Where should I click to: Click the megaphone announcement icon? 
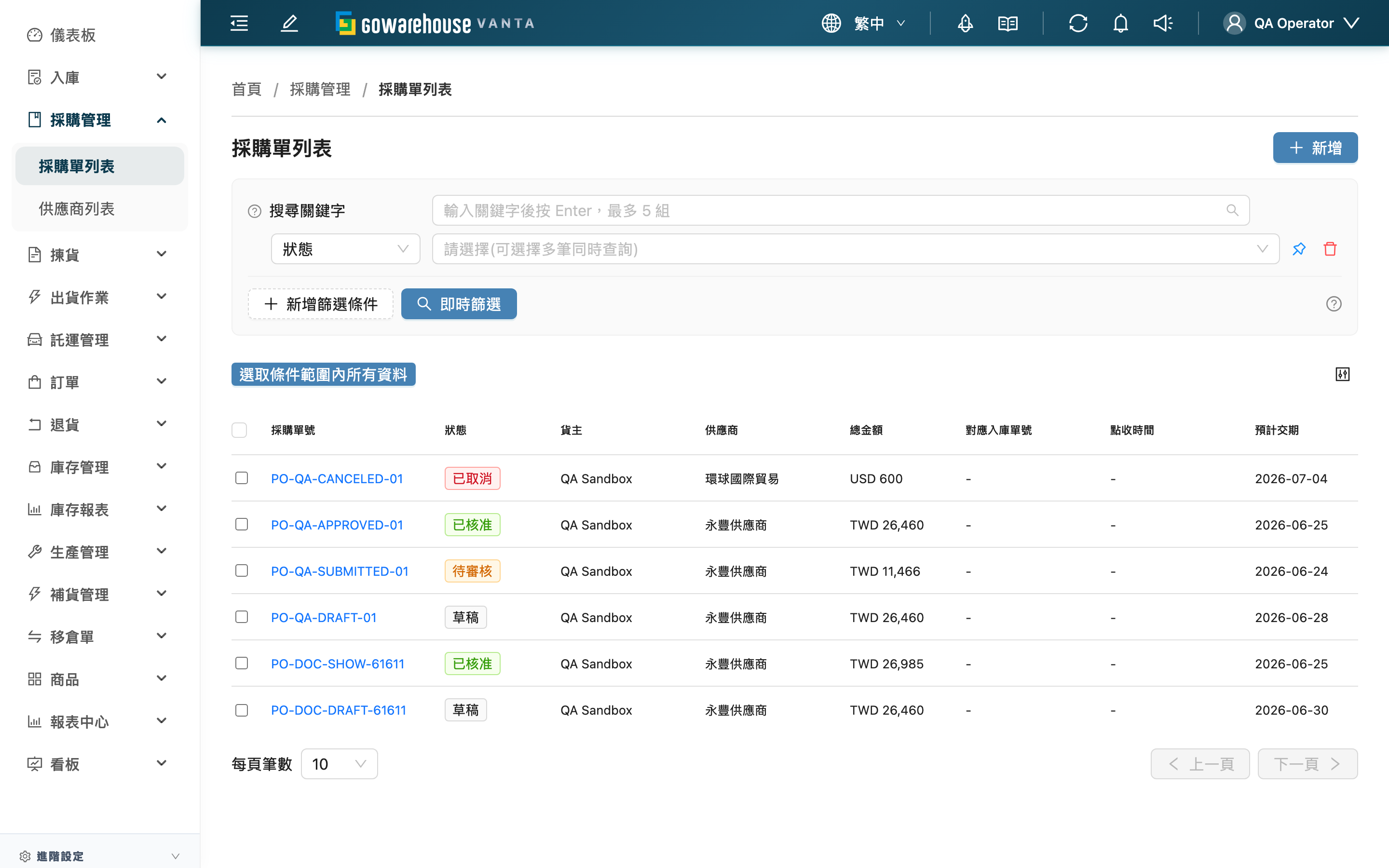pyautogui.click(x=1163, y=23)
